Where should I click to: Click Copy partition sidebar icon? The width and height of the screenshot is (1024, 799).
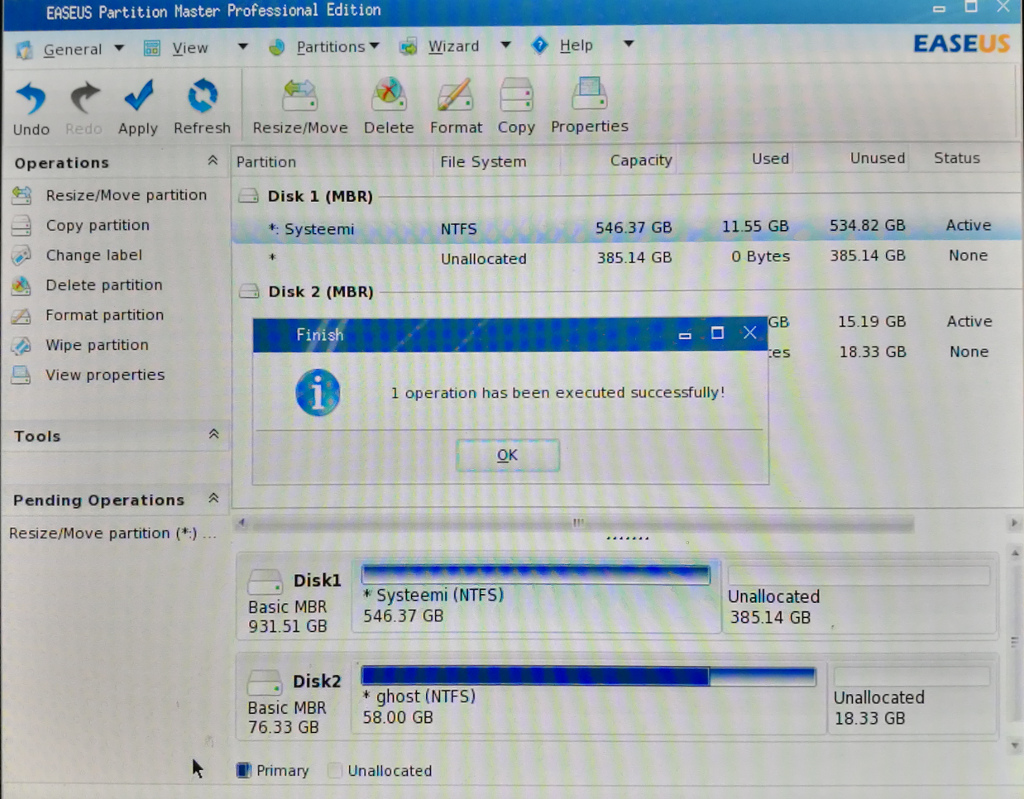(x=22, y=225)
